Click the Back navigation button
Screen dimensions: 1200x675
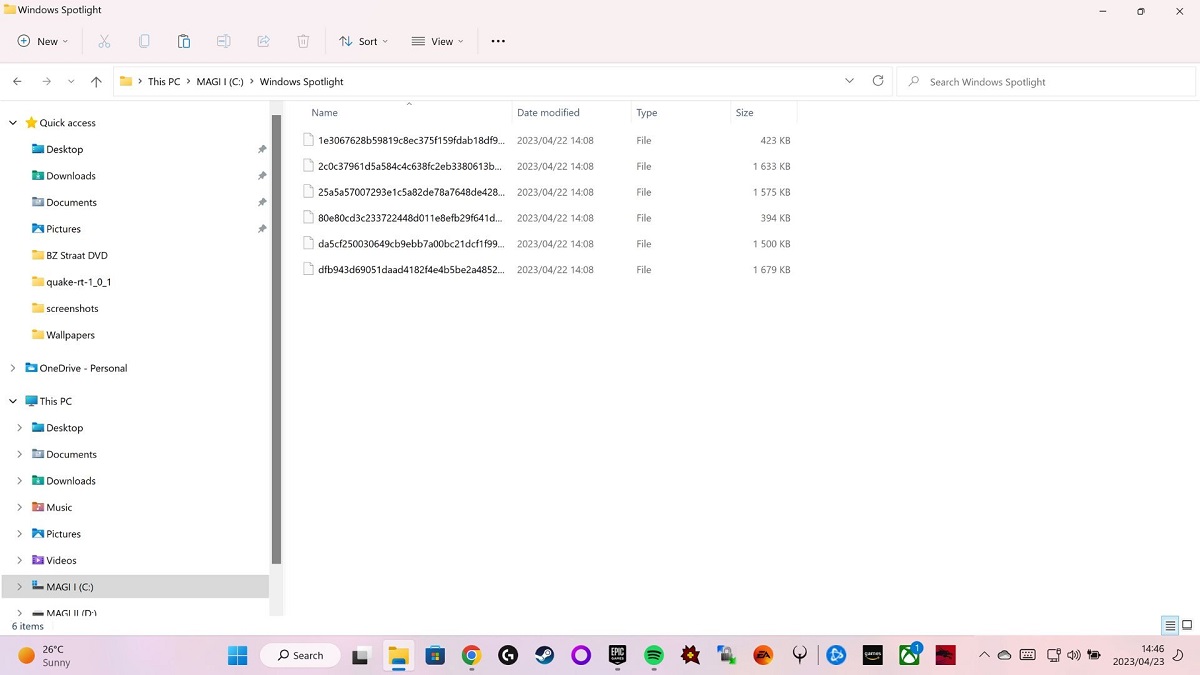click(17, 81)
